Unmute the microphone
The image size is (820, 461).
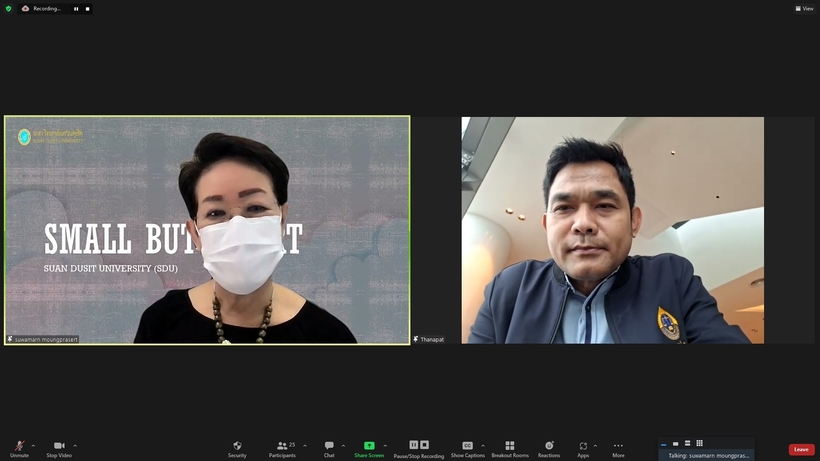tap(19, 448)
